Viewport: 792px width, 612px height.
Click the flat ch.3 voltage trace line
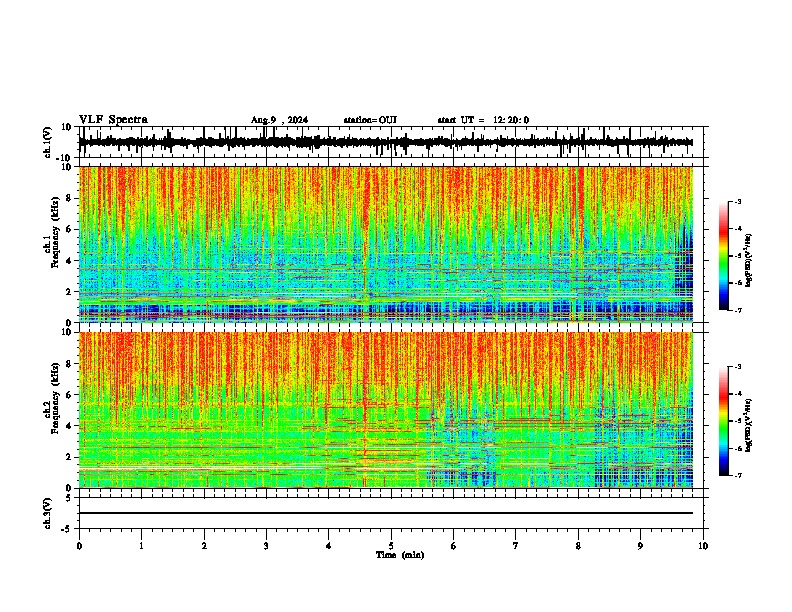(x=386, y=513)
